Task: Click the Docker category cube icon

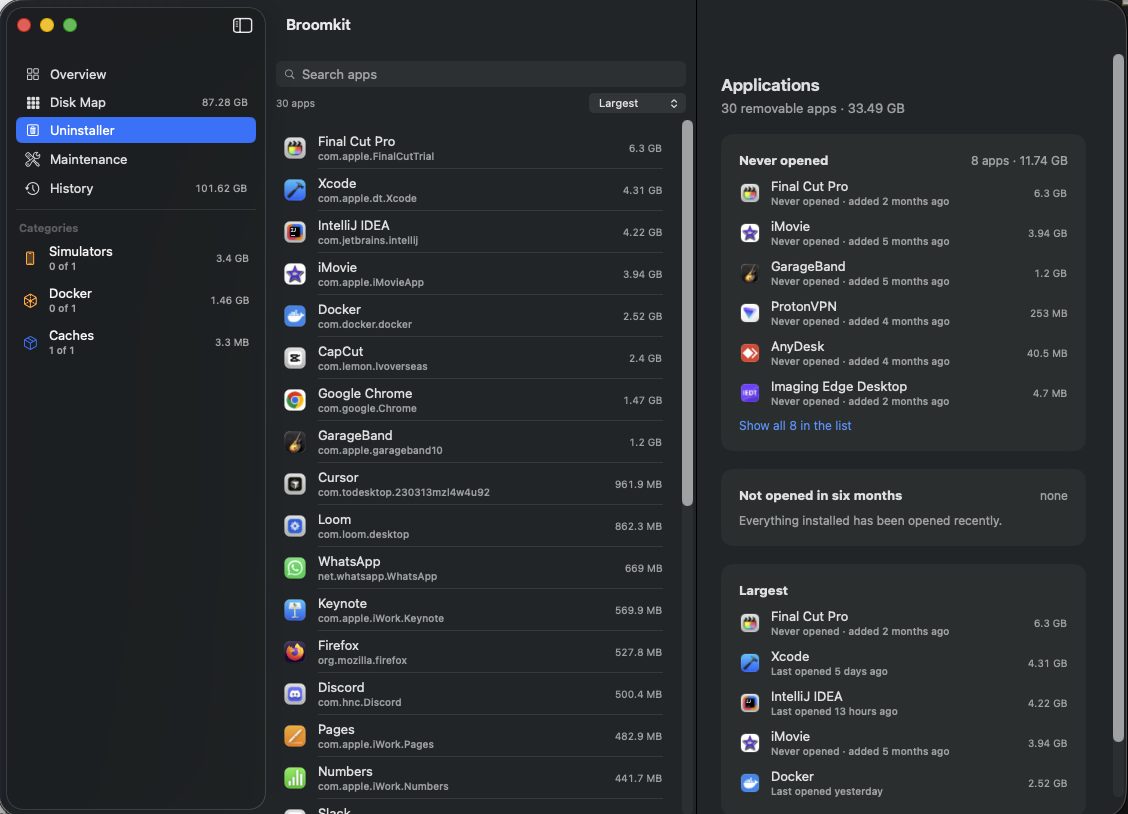Action: [30, 301]
